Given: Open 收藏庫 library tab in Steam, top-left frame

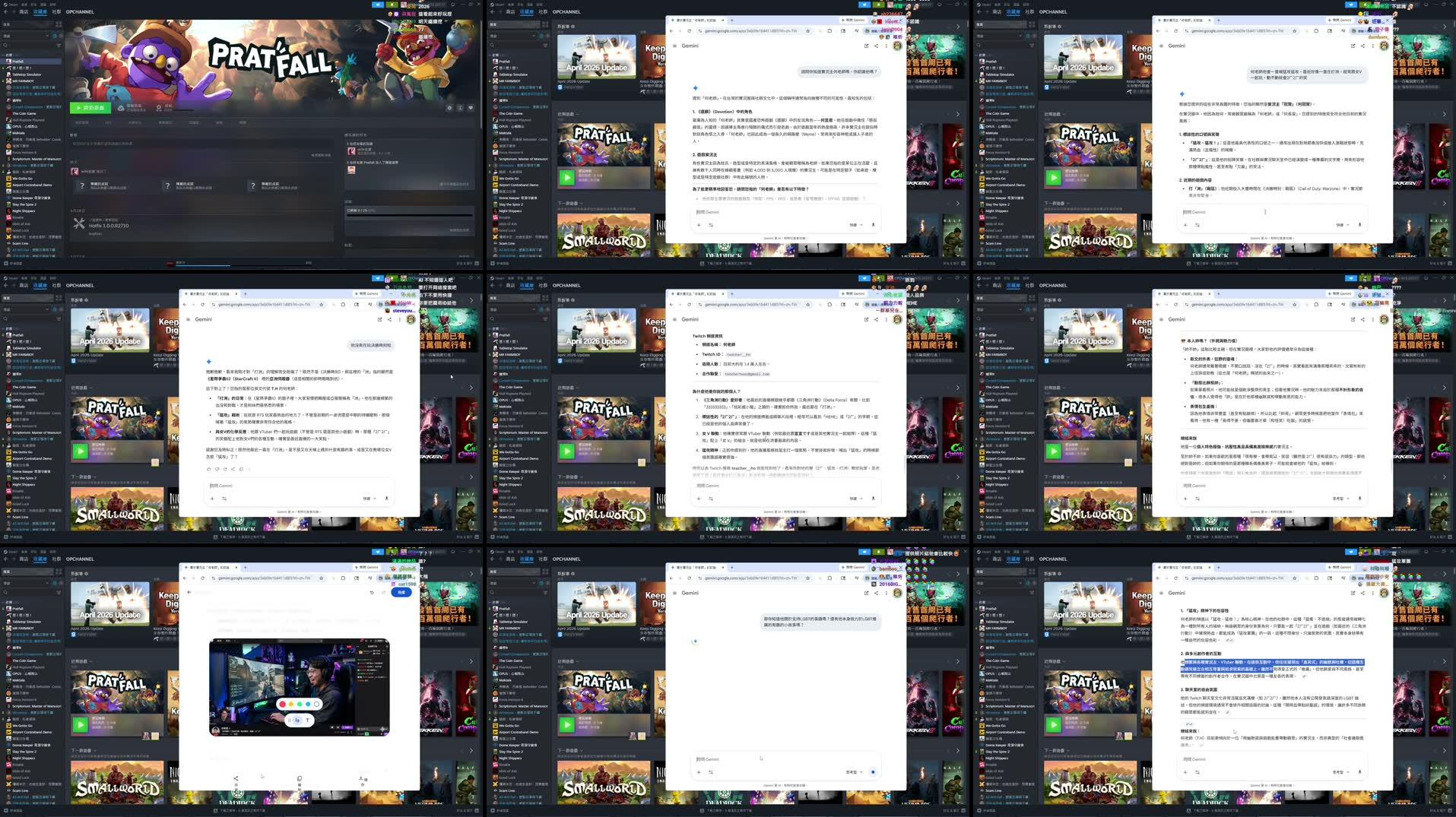Looking at the screenshot, I should (40, 11).
